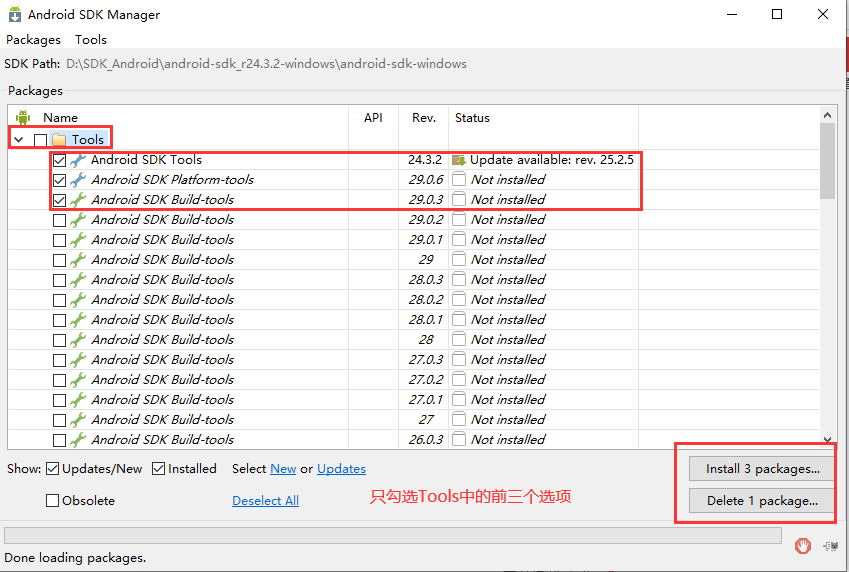
Task: Click the not-installed status icon for rev 29.0.1
Action: click(x=459, y=239)
